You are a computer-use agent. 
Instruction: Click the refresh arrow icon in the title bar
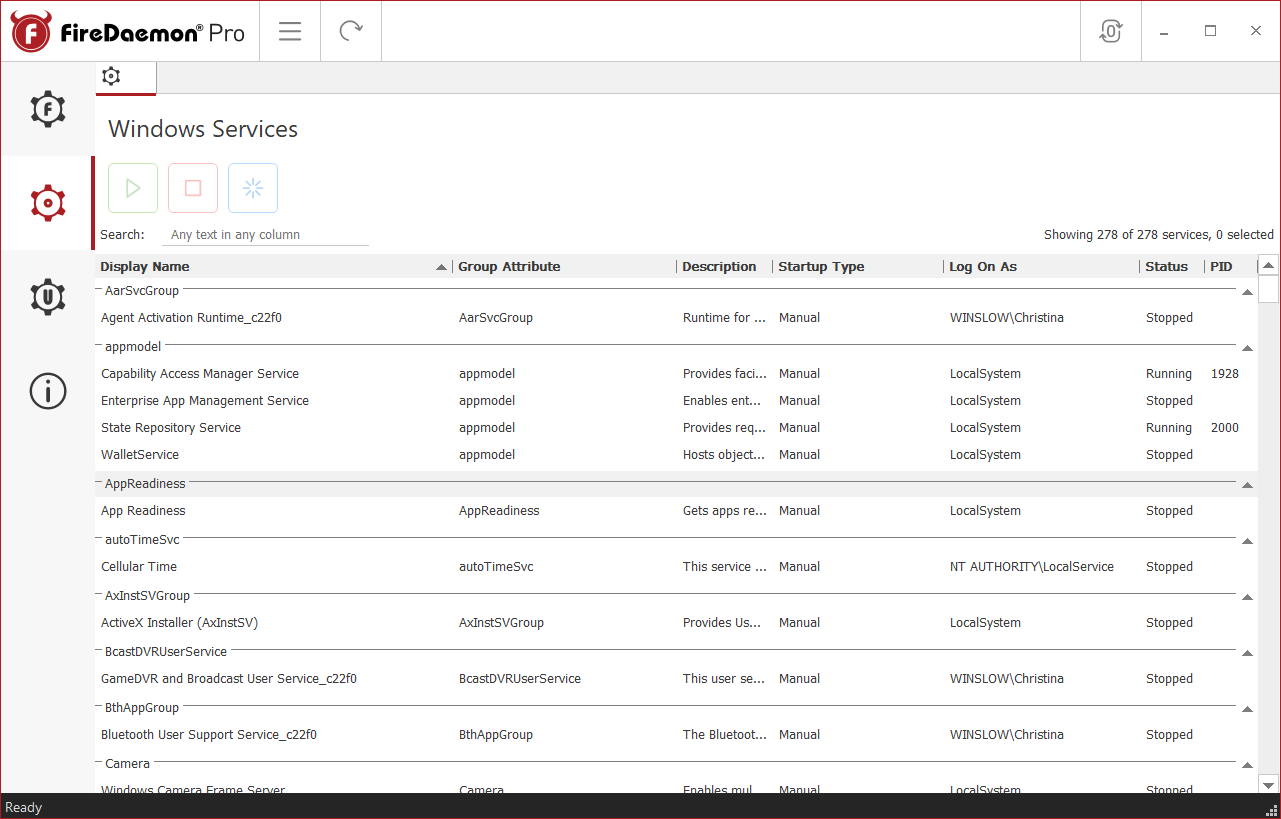tap(351, 31)
